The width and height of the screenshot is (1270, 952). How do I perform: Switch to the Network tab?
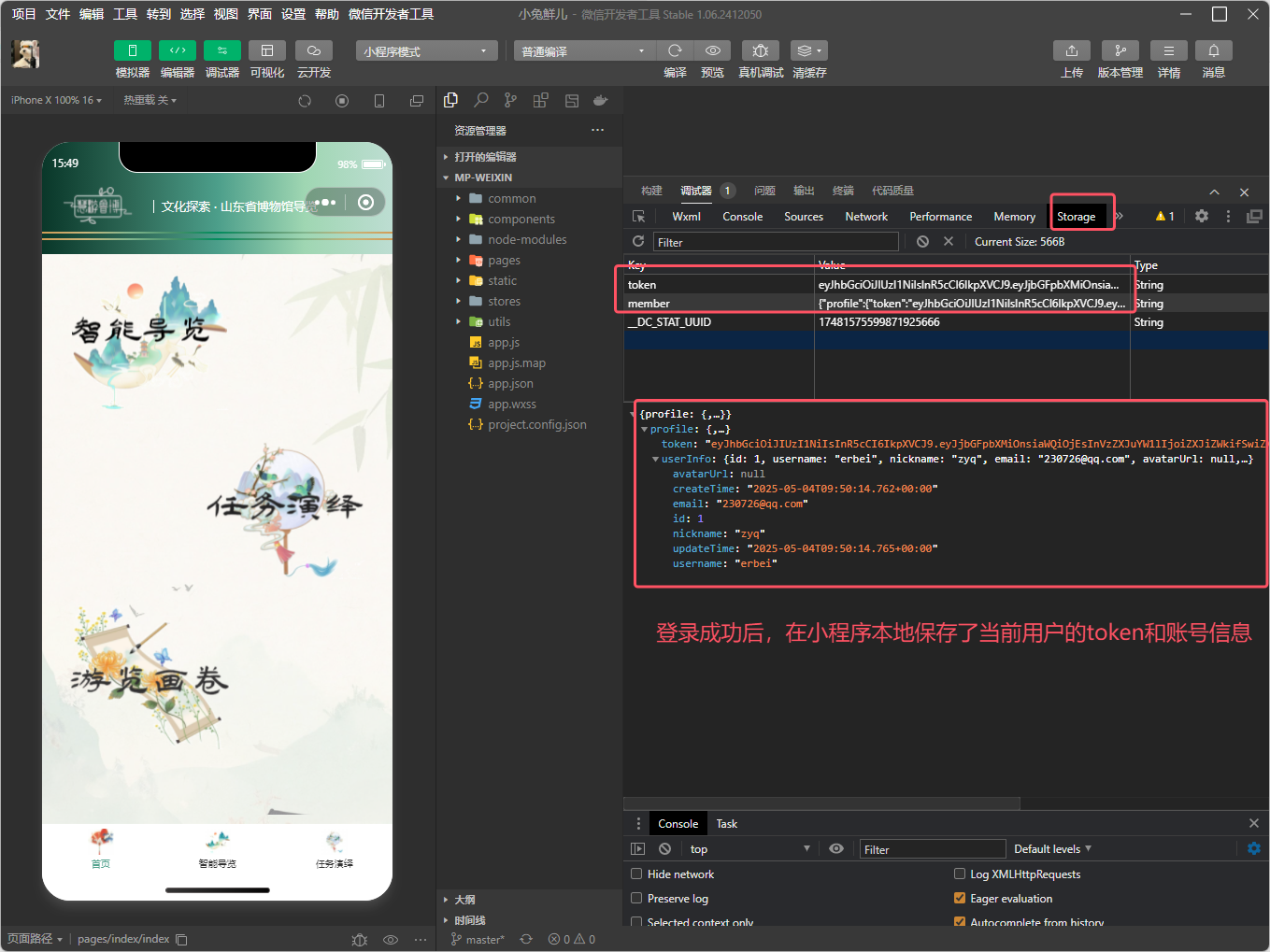point(866,216)
